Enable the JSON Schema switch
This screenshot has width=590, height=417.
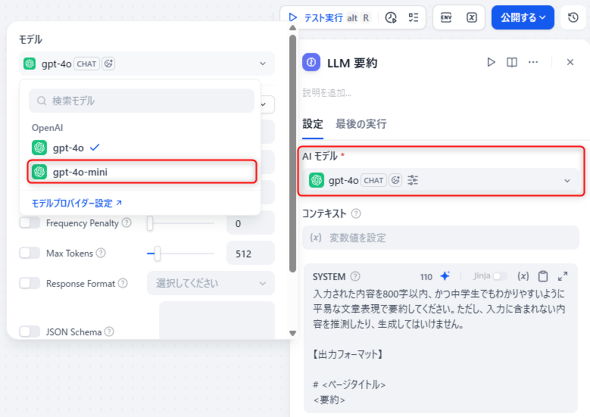point(30,332)
